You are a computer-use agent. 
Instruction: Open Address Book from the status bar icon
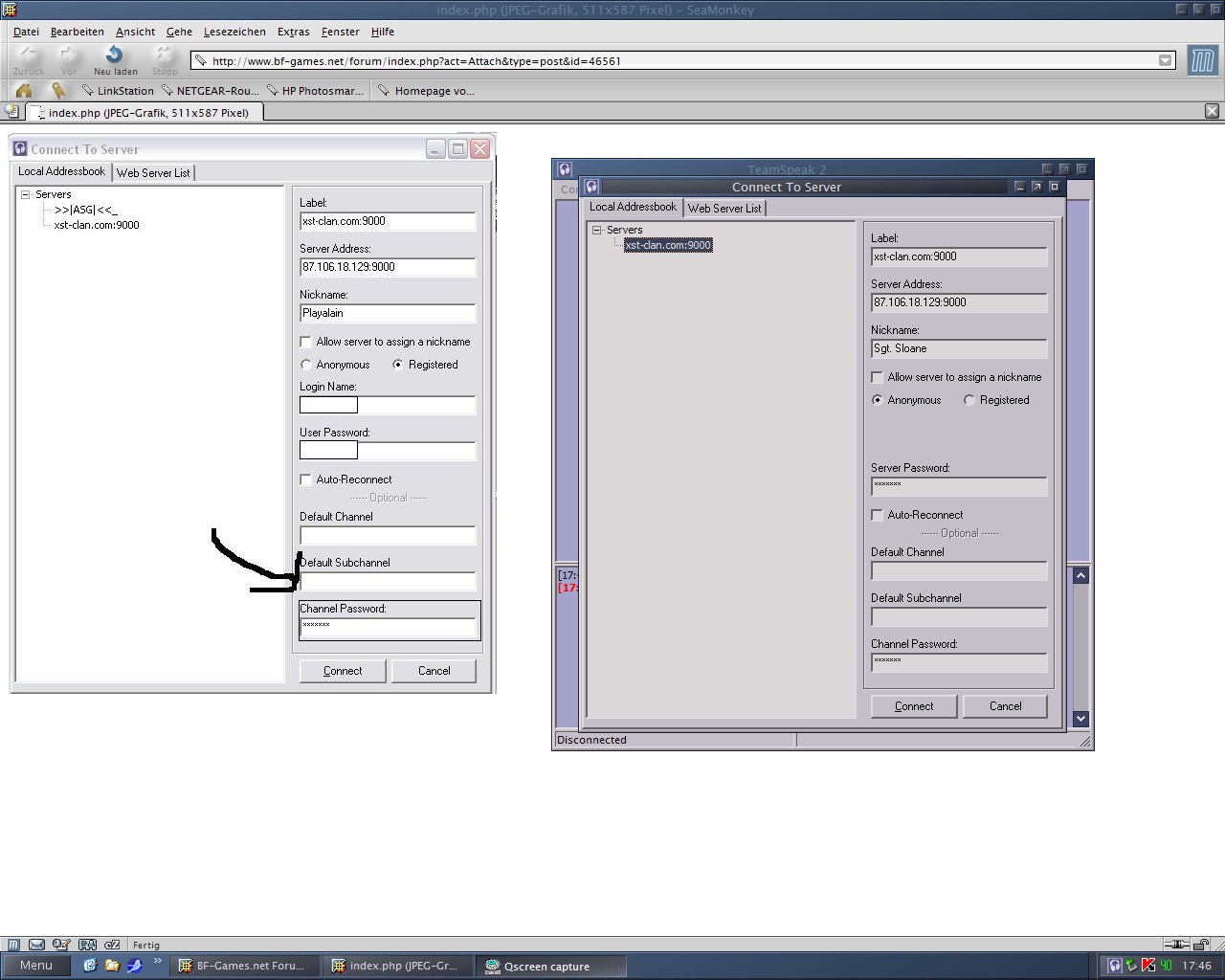86,945
